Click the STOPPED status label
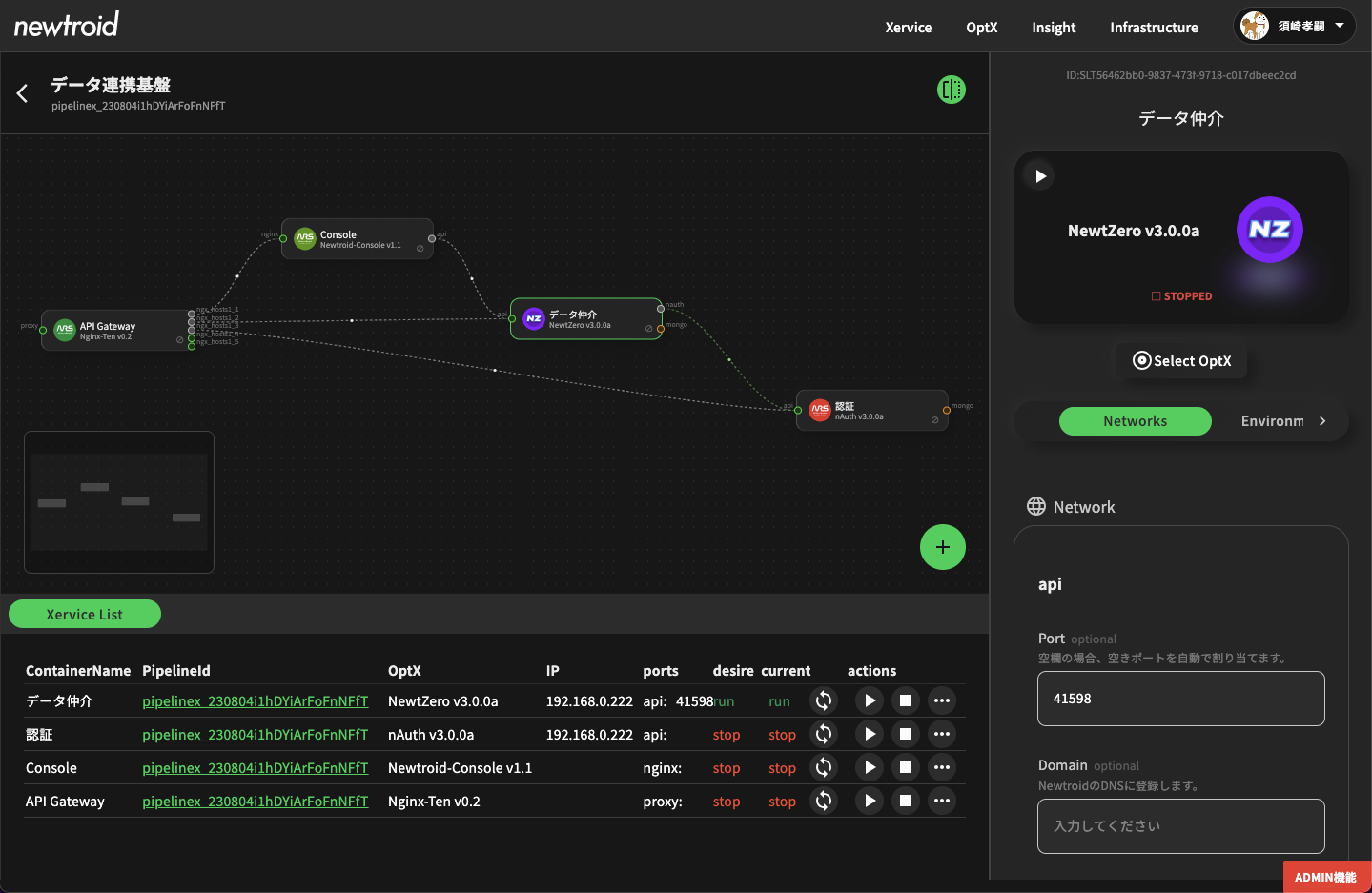The height and width of the screenshot is (893, 1372). tap(1181, 296)
